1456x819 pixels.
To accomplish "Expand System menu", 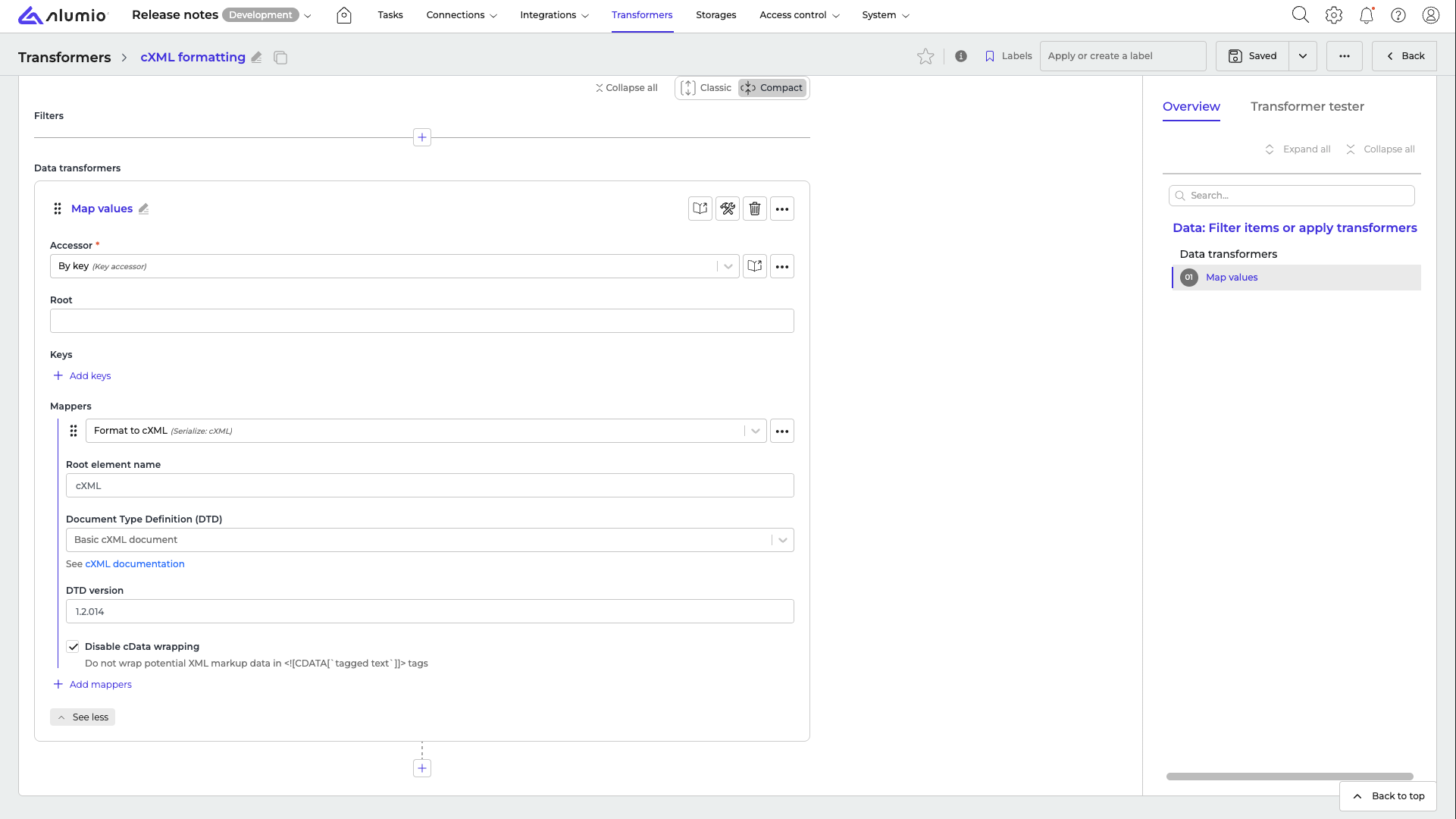I will (885, 15).
